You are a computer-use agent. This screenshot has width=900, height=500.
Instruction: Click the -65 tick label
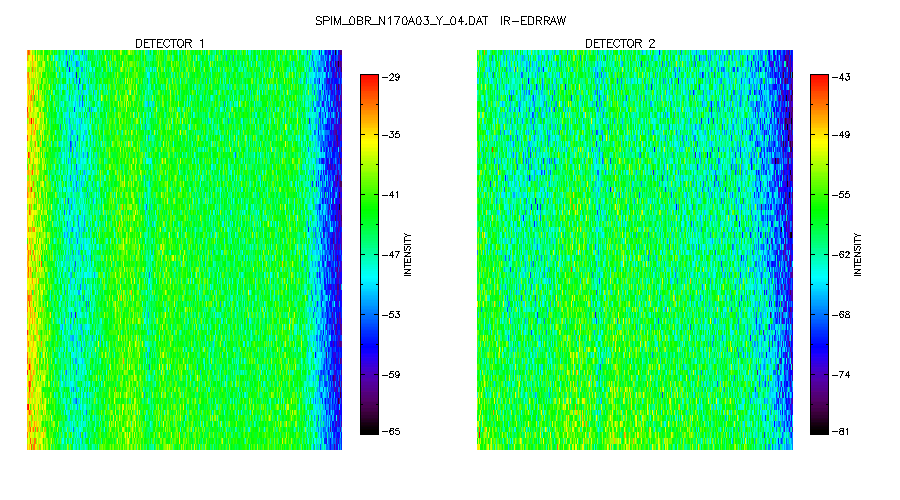pyautogui.click(x=391, y=432)
